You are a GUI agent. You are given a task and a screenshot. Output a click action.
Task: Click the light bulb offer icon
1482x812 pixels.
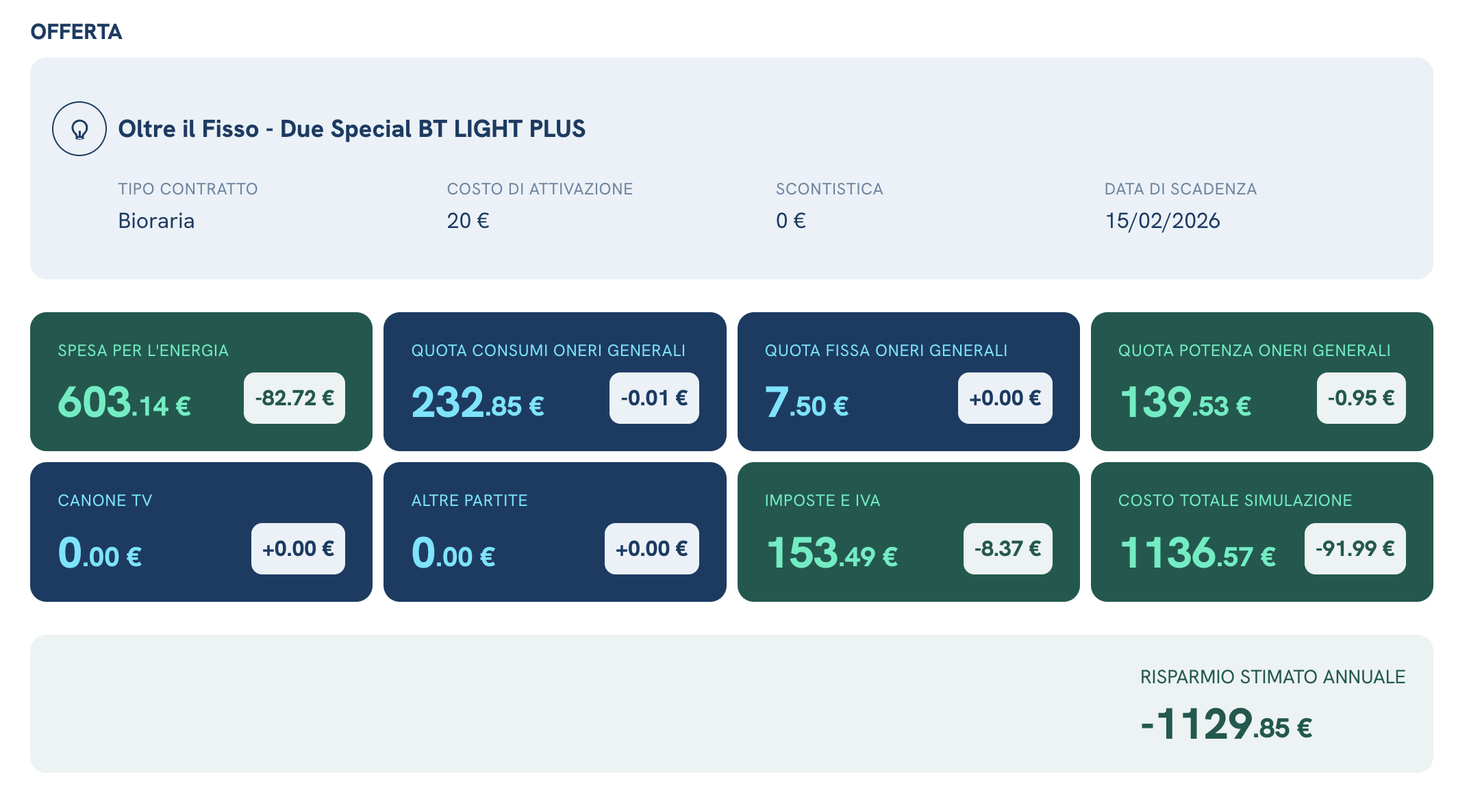tap(79, 129)
